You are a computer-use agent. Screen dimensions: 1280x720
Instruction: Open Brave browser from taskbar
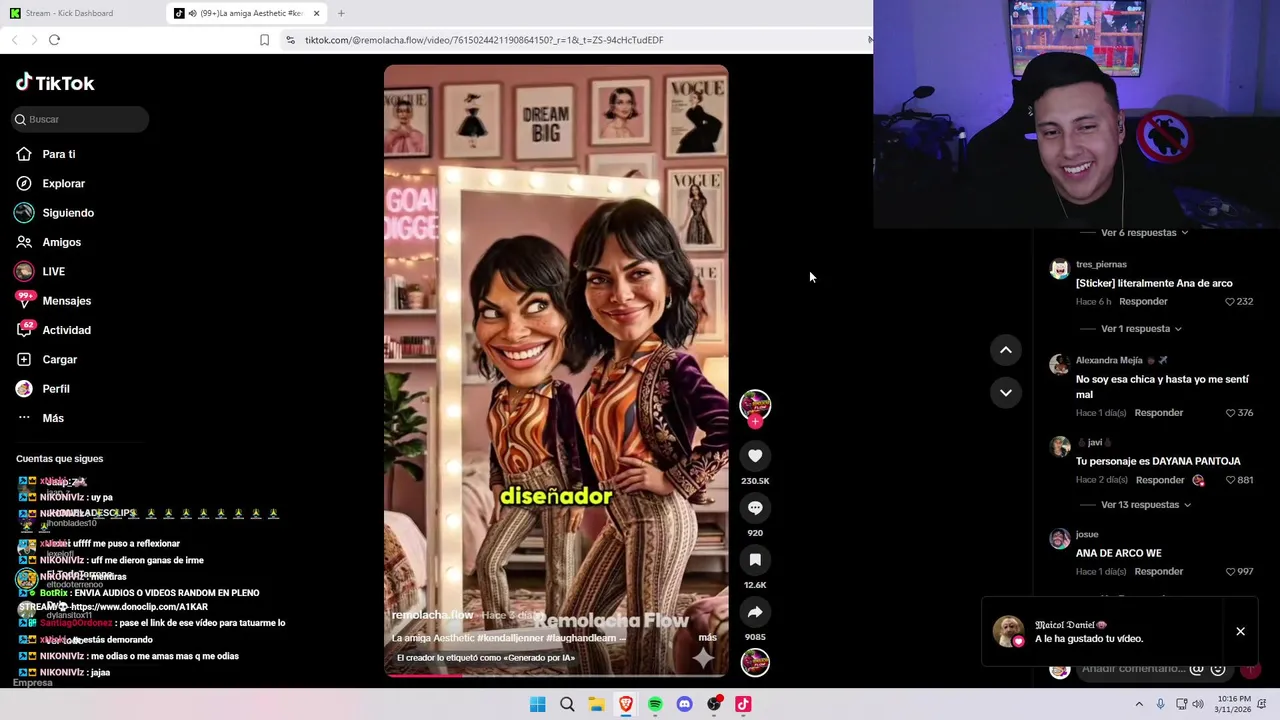(x=626, y=704)
